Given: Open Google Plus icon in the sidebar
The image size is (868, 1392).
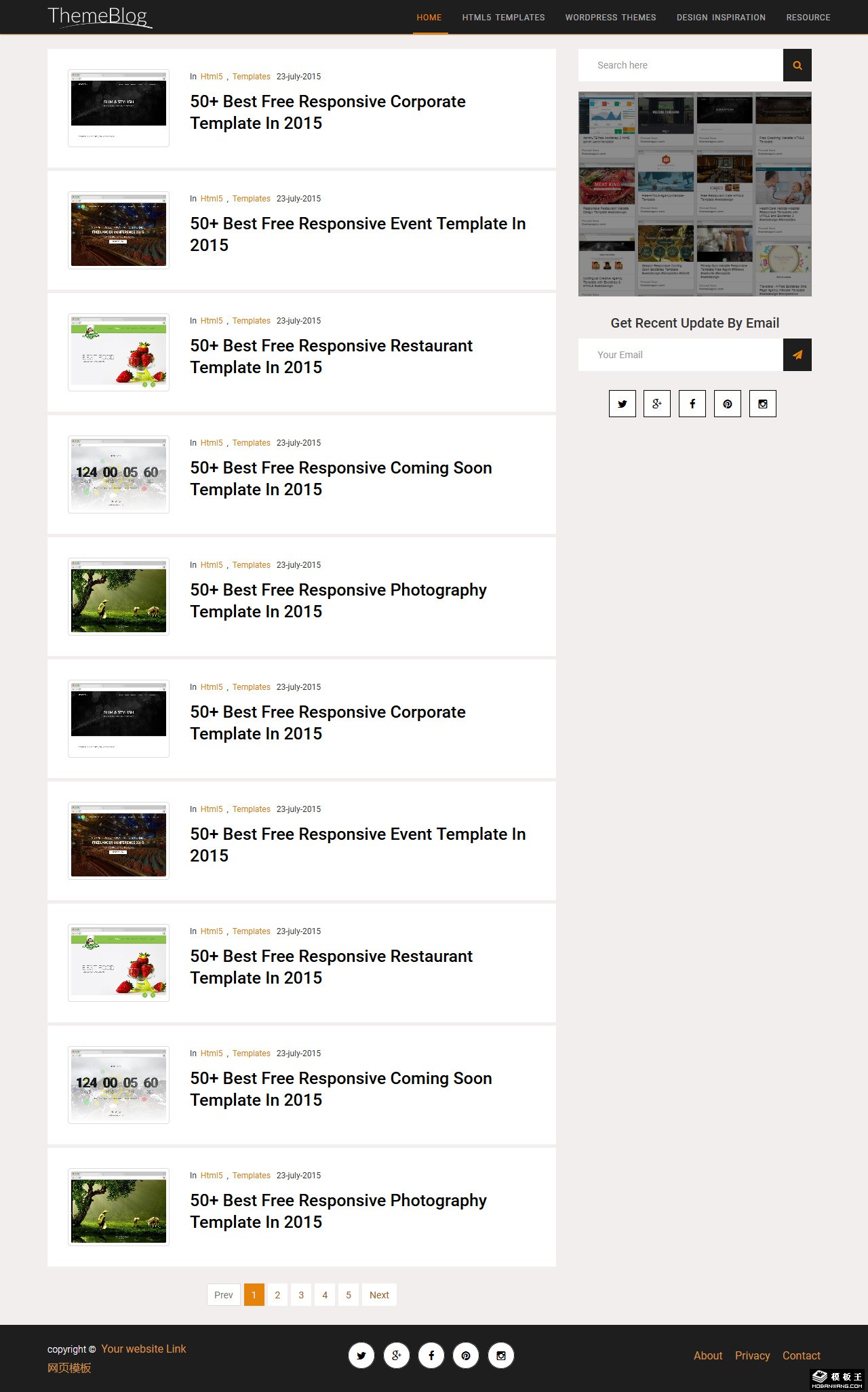Looking at the screenshot, I should click(x=657, y=404).
